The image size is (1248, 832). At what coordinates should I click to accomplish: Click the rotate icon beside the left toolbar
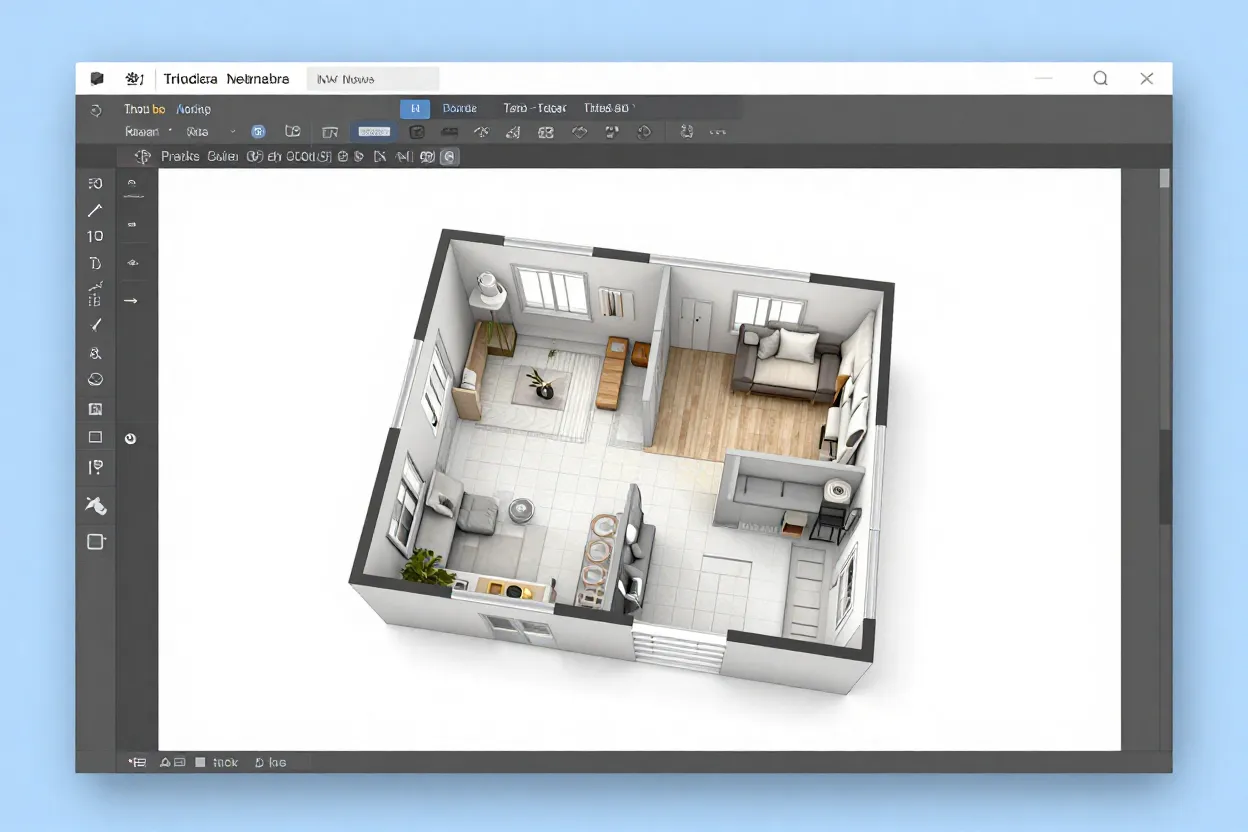131,437
